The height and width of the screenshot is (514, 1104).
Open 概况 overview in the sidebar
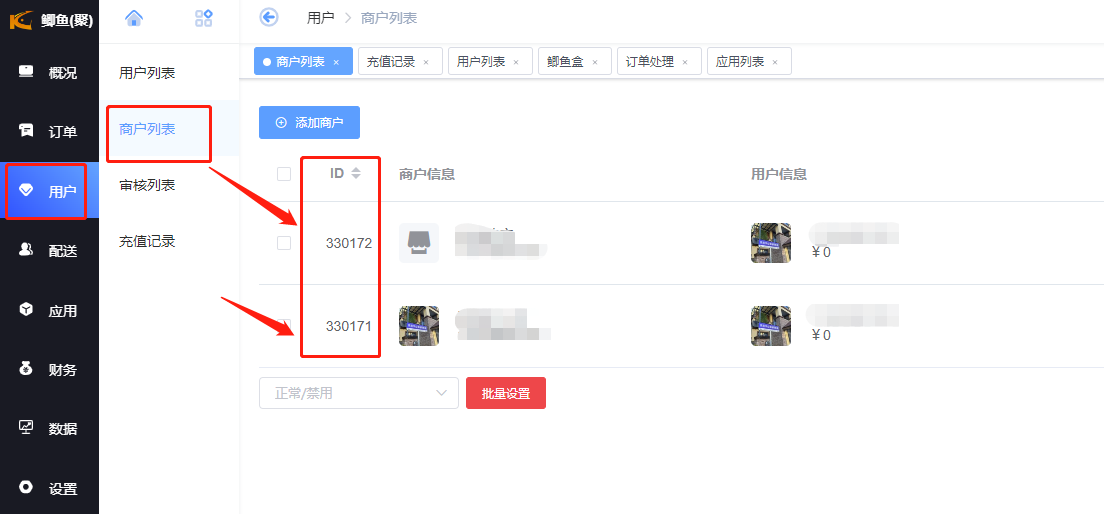click(x=50, y=73)
